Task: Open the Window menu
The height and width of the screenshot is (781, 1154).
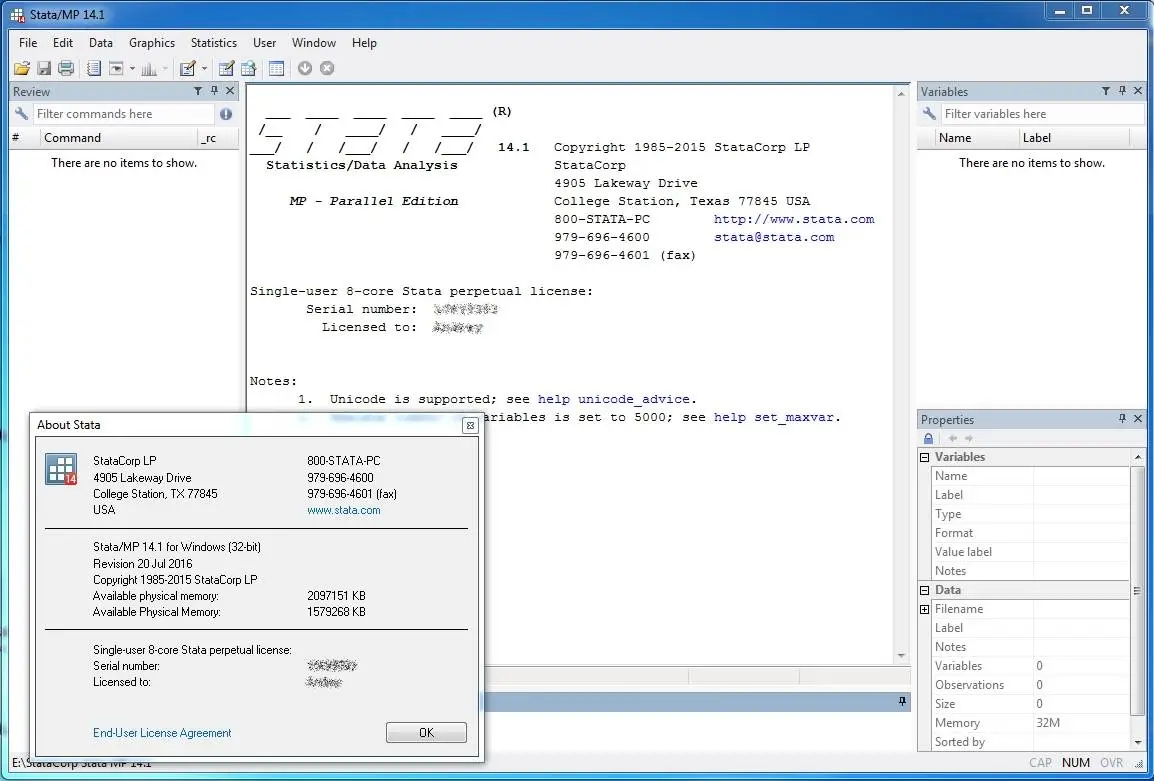Action: pos(314,43)
